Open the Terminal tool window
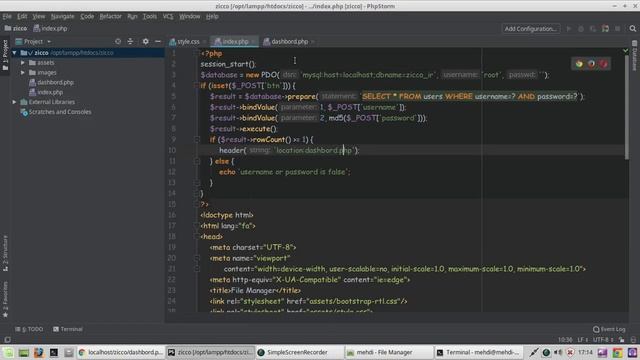The width and height of the screenshot is (640, 360). (68, 329)
